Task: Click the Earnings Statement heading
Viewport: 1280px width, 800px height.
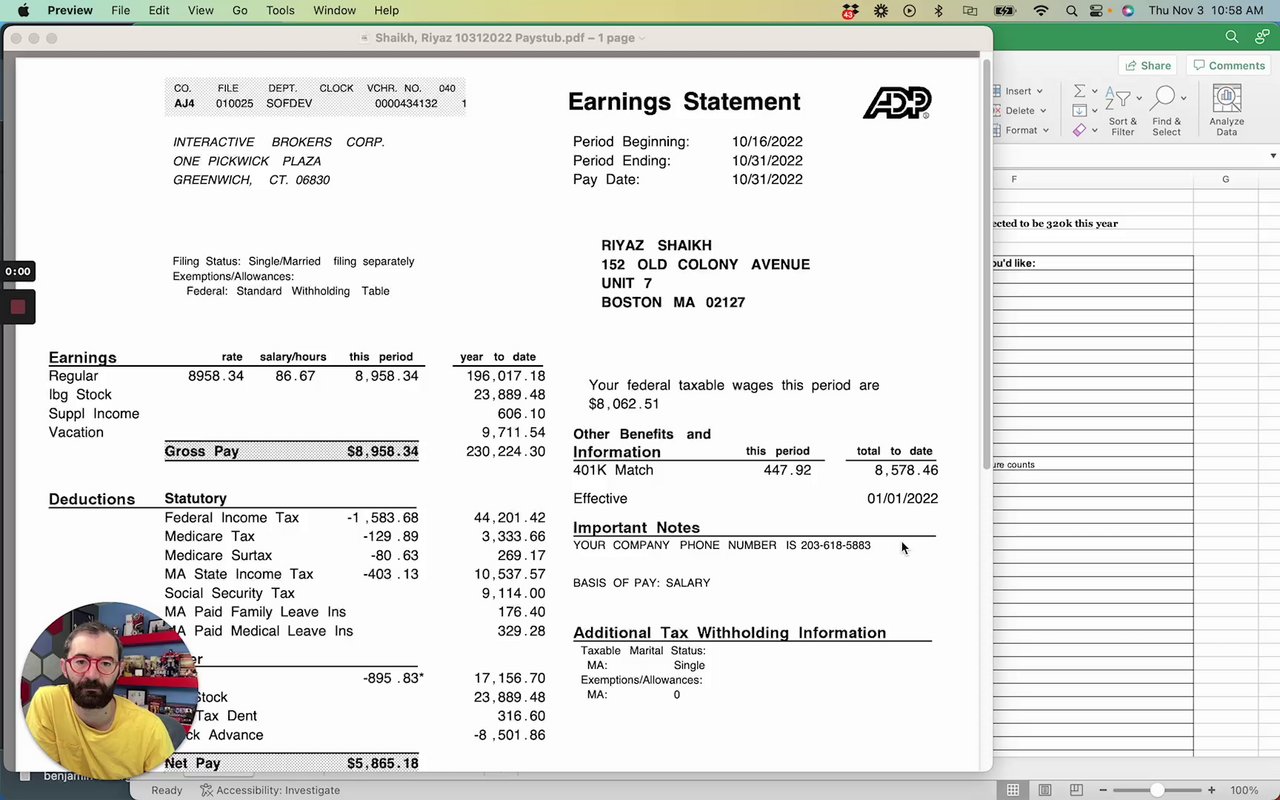Action: tap(684, 102)
